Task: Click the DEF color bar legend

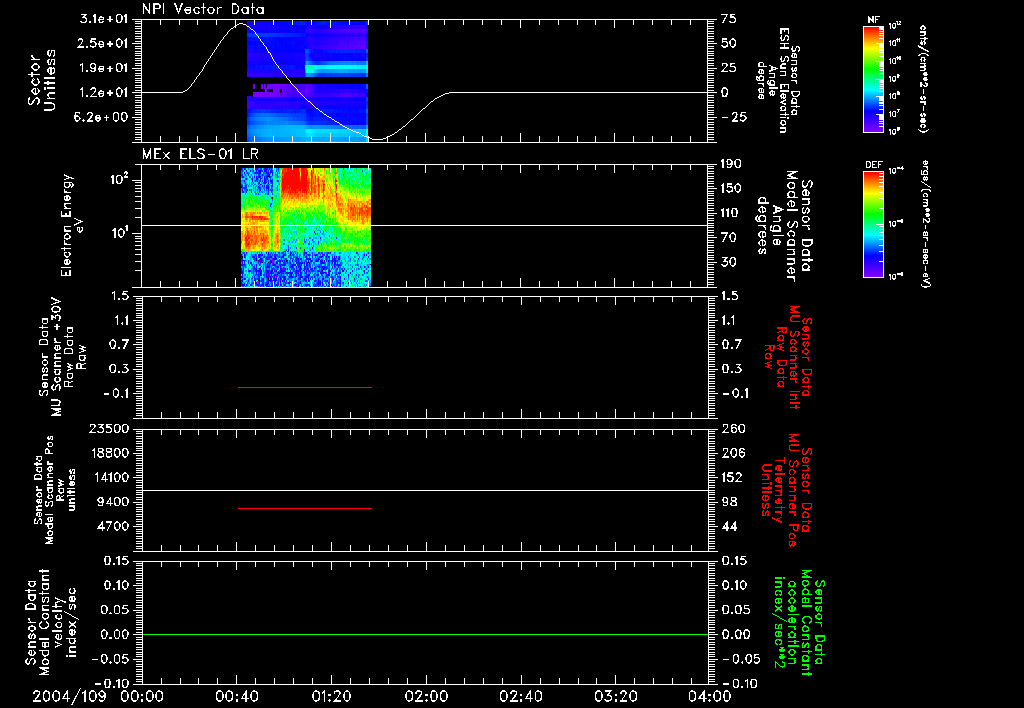Action: (874, 224)
